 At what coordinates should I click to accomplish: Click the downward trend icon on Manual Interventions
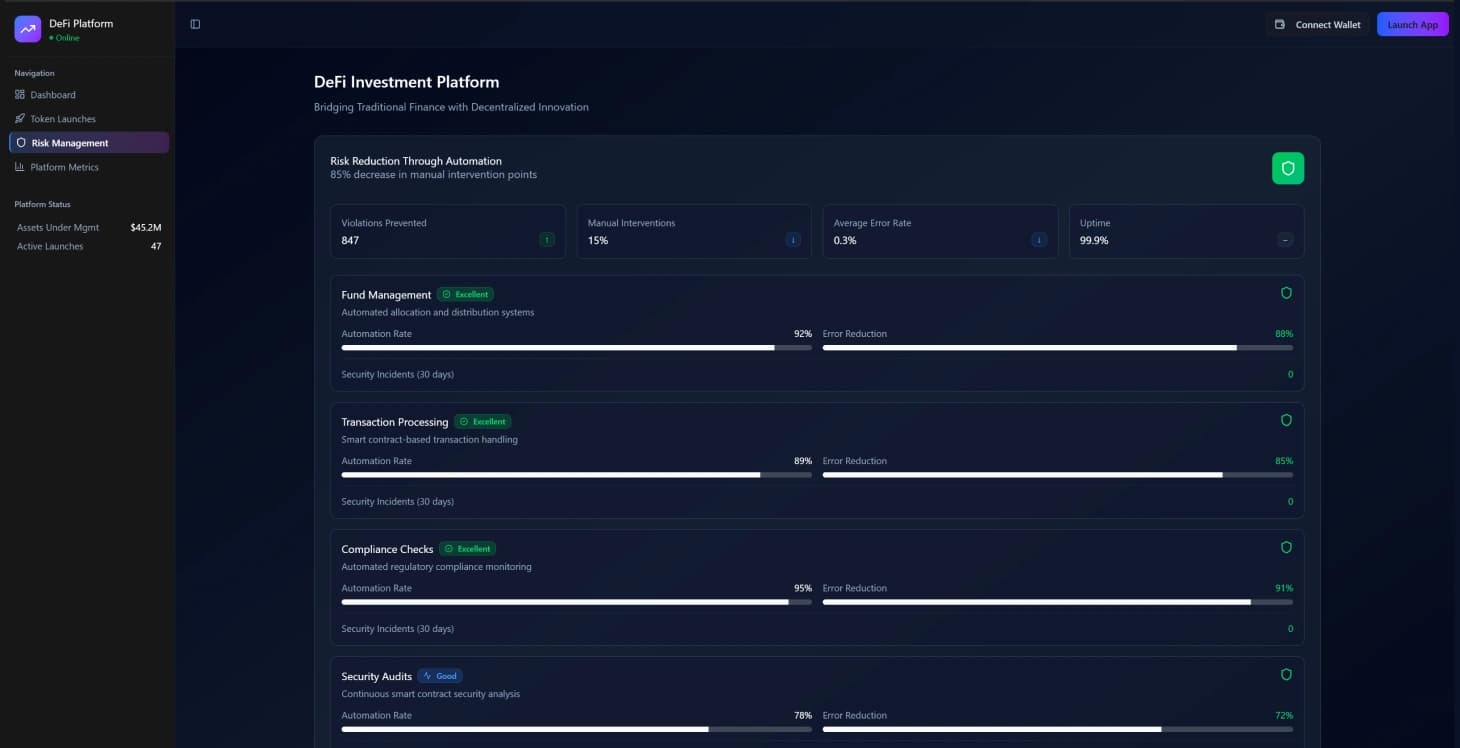793,240
